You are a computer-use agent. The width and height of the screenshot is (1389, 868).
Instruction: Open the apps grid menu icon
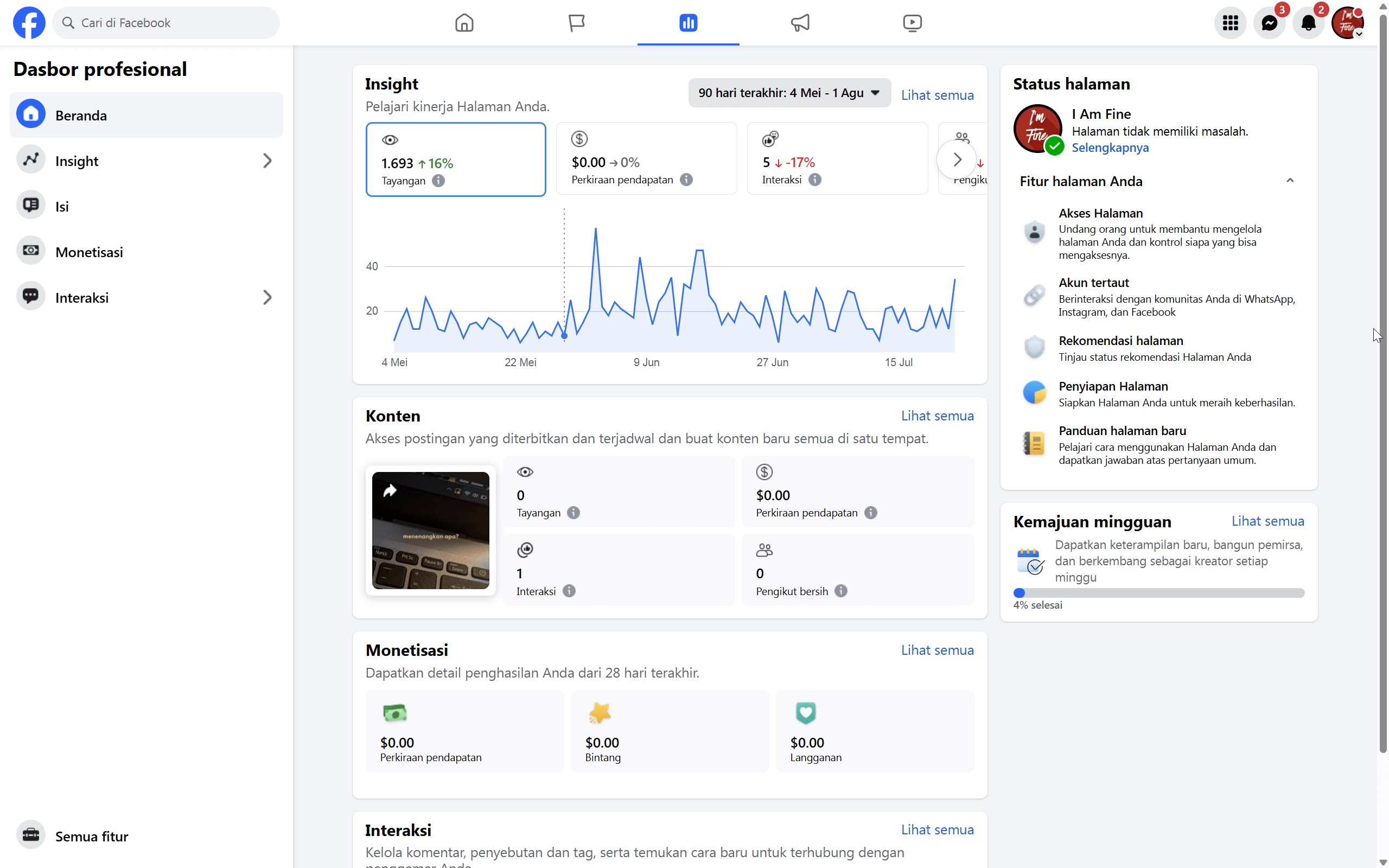[1229, 22]
